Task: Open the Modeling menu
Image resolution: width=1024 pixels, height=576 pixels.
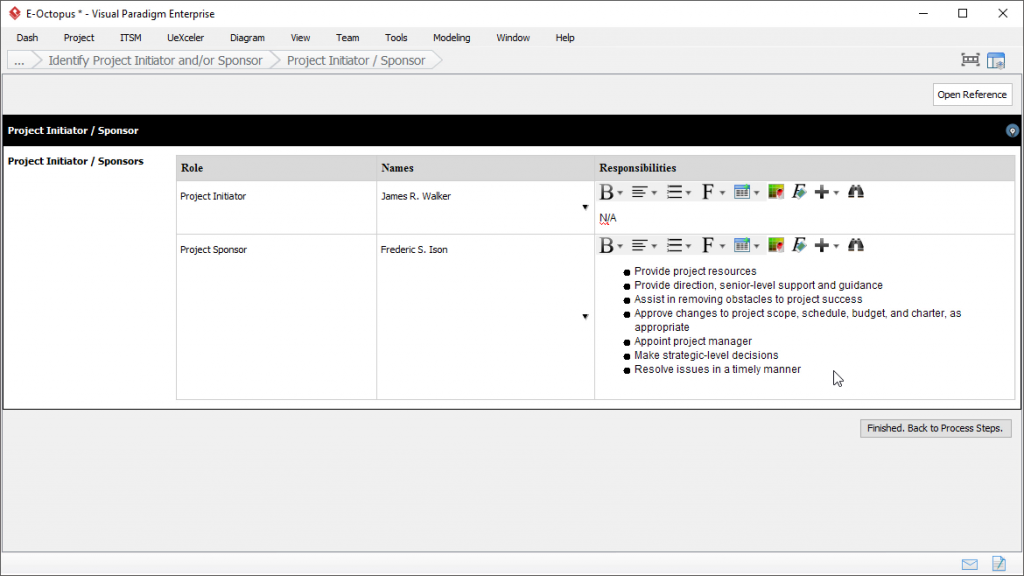Action: click(x=451, y=37)
